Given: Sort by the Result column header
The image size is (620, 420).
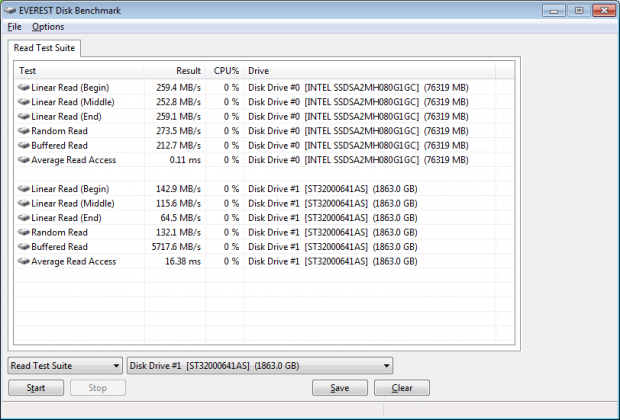Looking at the screenshot, I should [x=175, y=71].
